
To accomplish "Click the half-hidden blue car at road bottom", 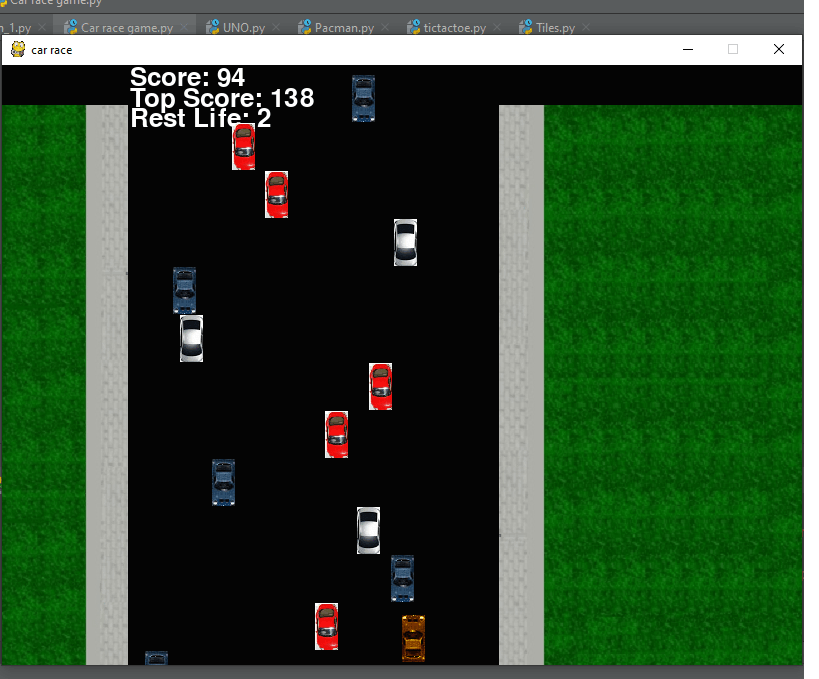I will point(156,658).
